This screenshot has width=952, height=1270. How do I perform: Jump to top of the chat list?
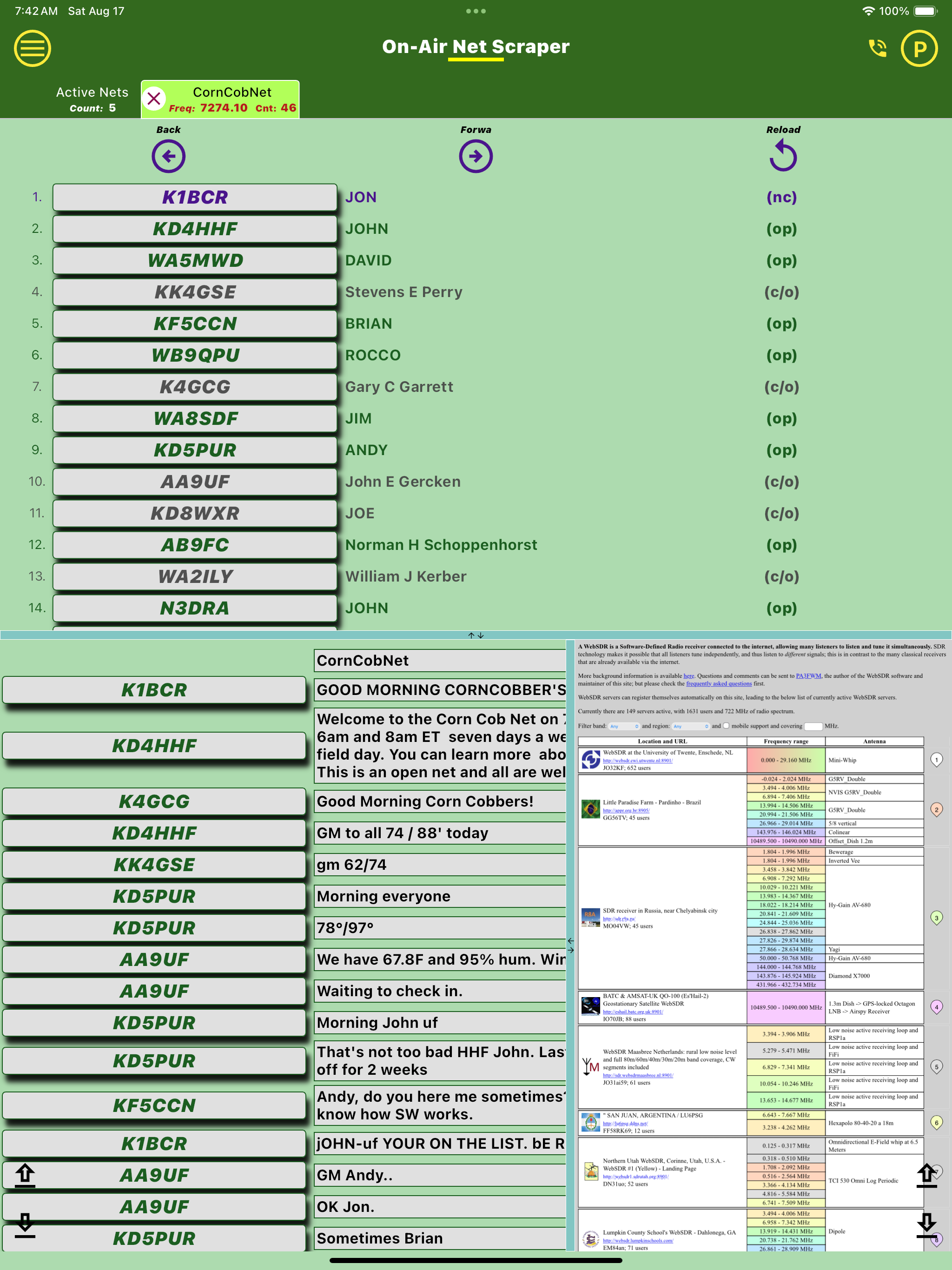pos(25,1175)
